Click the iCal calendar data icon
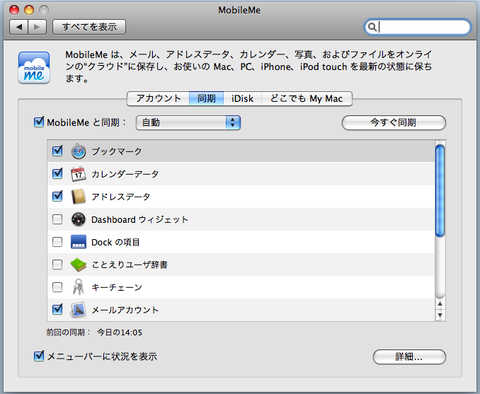 point(78,174)
